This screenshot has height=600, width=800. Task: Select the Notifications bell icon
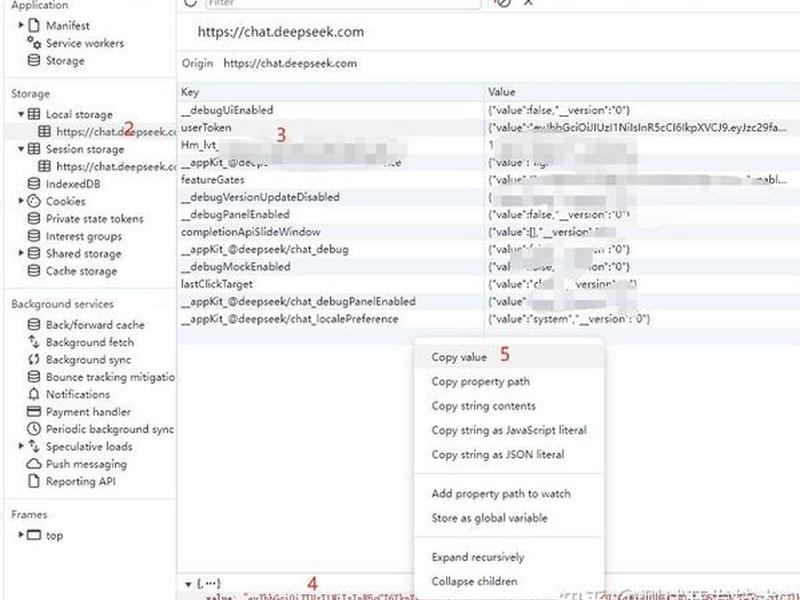(34, 394)
